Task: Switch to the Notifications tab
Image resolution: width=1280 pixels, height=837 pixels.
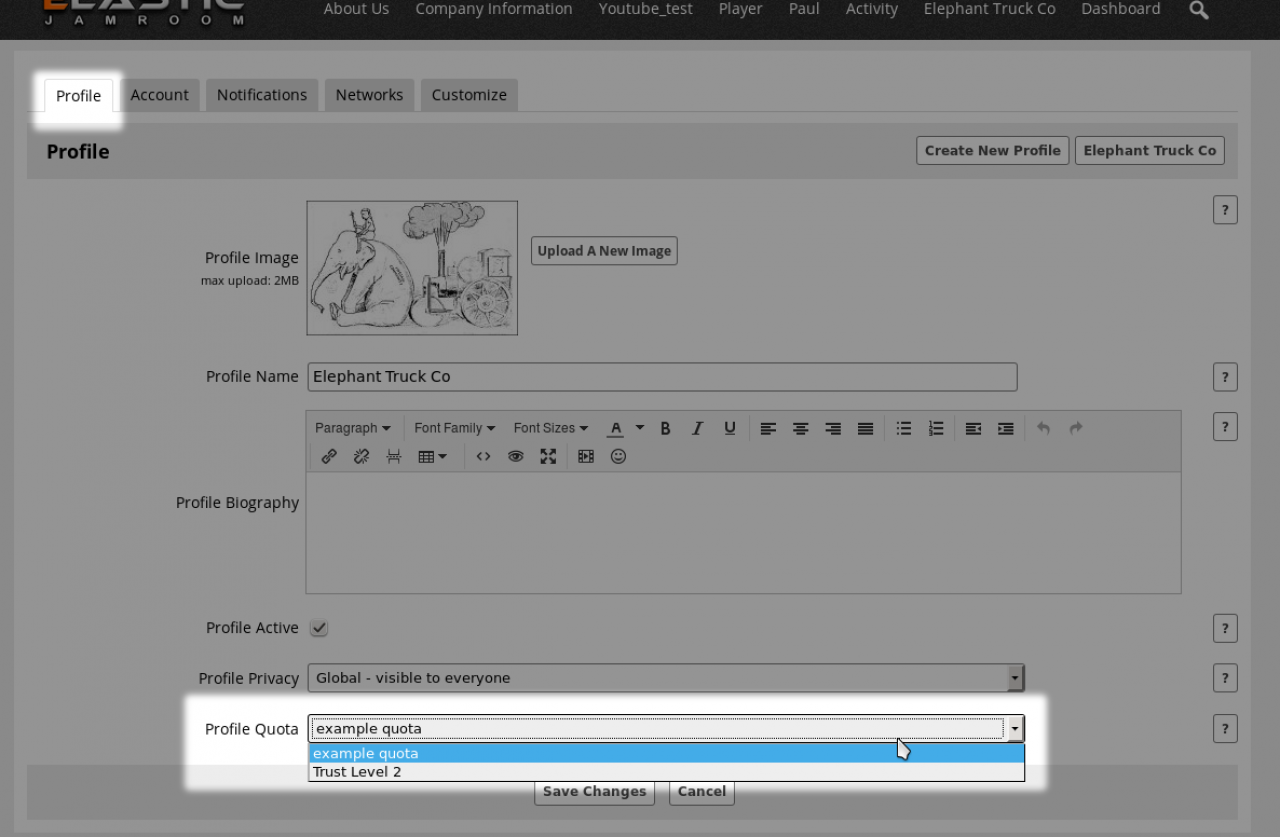Action: tap(262, 95)
